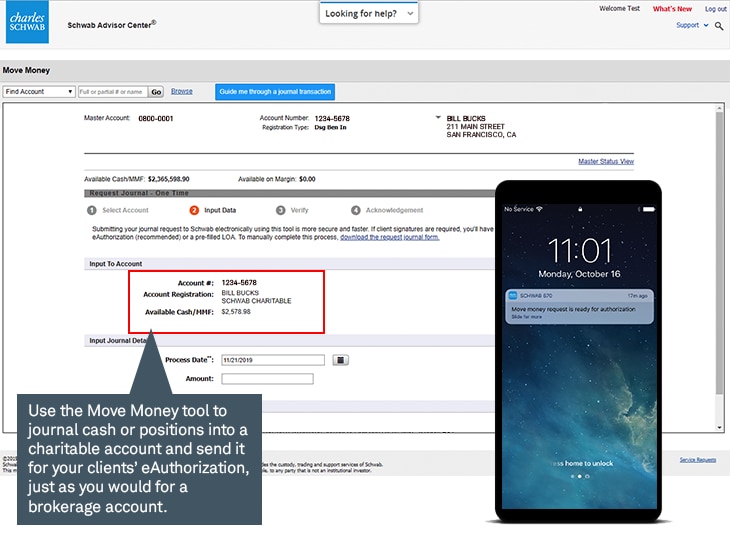Open the Process Date calendar picker
The image size is (730, 538).
pos(340,360)
